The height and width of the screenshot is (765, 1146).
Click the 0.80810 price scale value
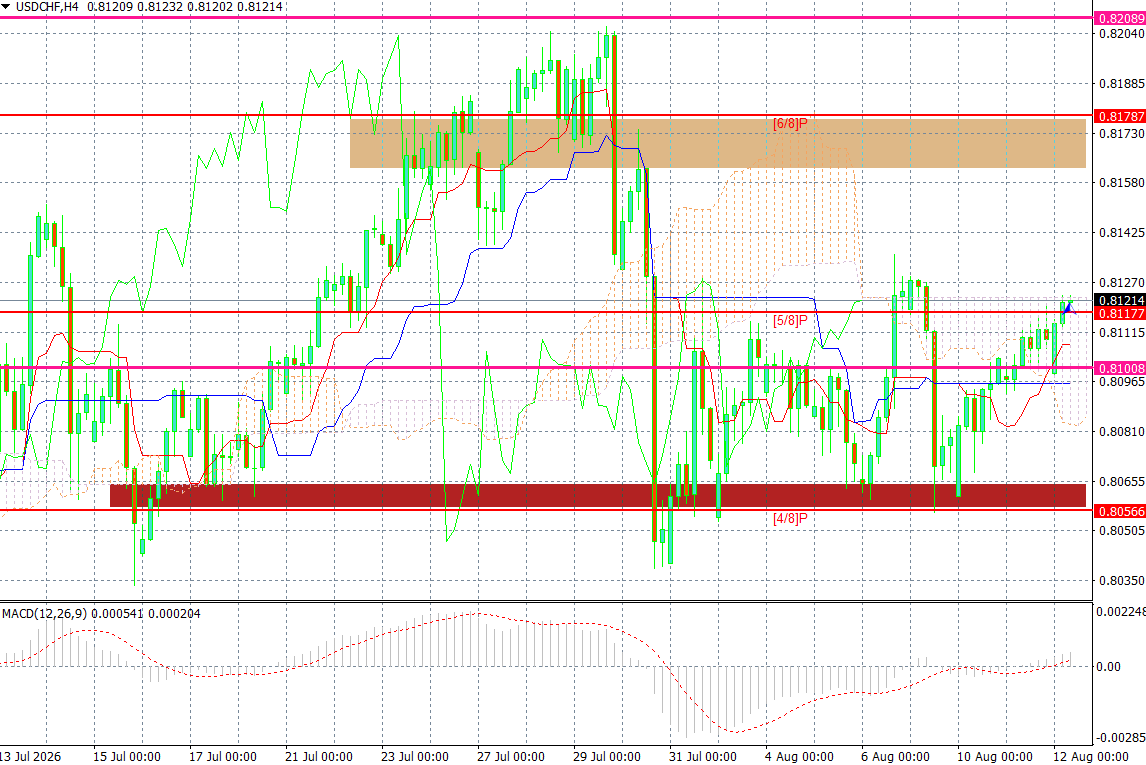[1122, 432]
